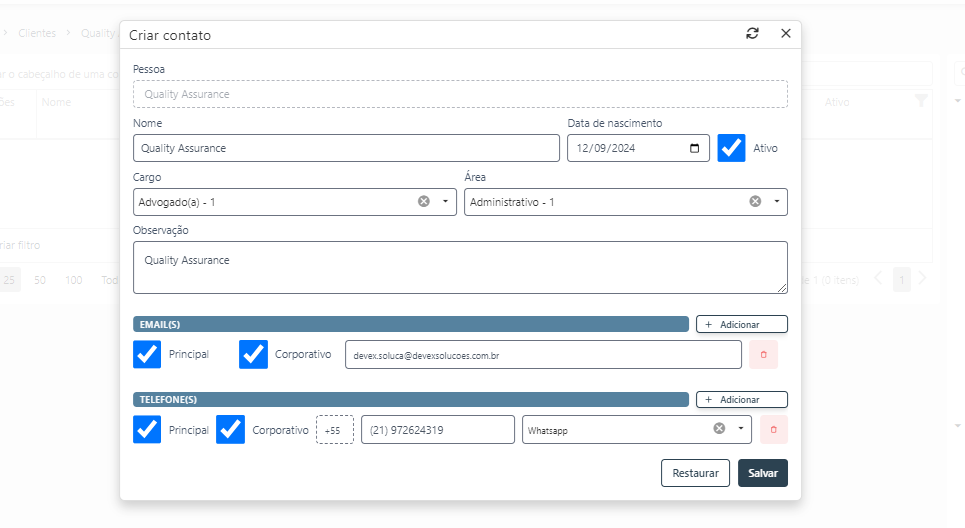Image resolution: width=965 pixels, height=528 pixels.
Task: Click the grid filter funnel icon
Action: [921, 101]
